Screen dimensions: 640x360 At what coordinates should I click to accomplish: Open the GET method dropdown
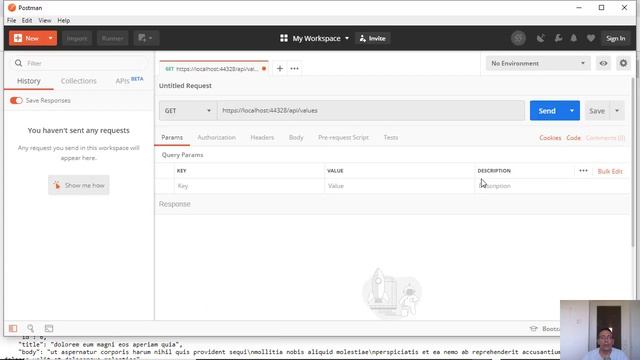(x=188, y=111)
